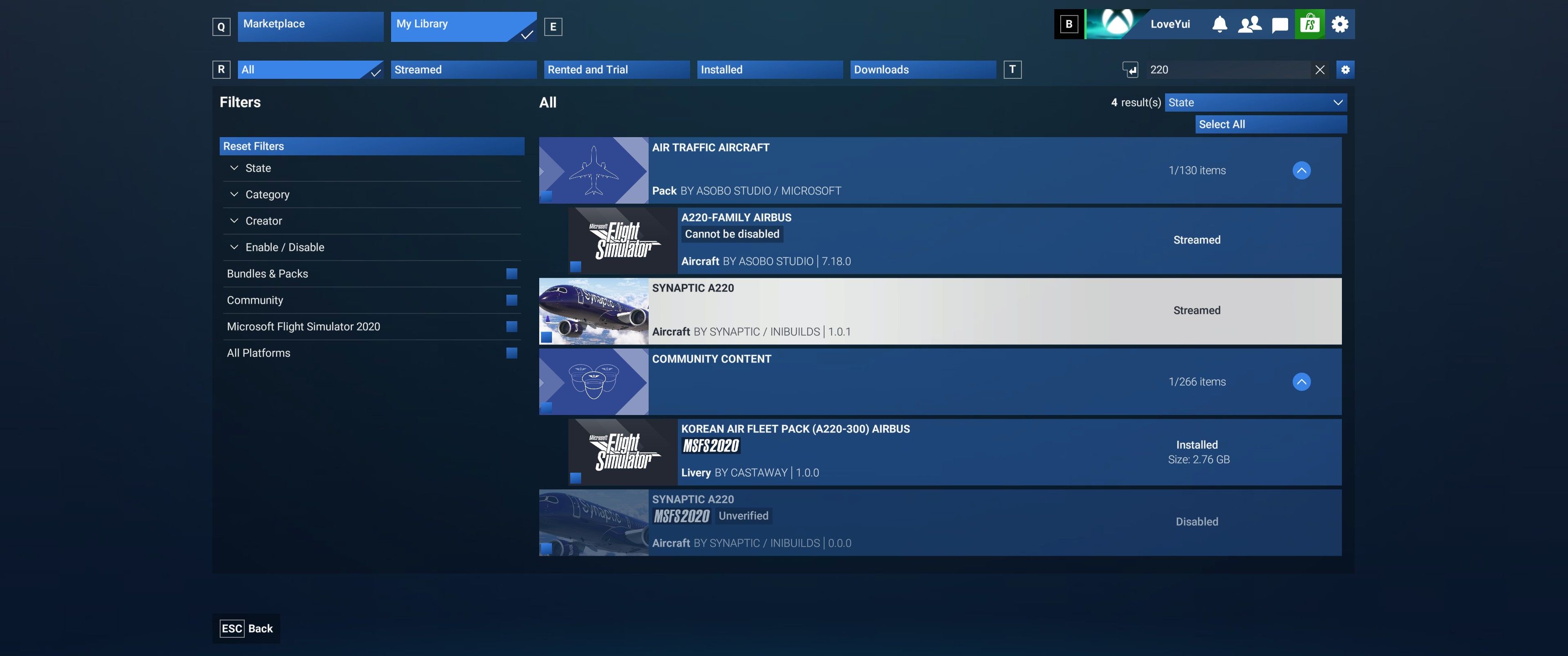Click the T key shortcut icon

click(1012, 69)
